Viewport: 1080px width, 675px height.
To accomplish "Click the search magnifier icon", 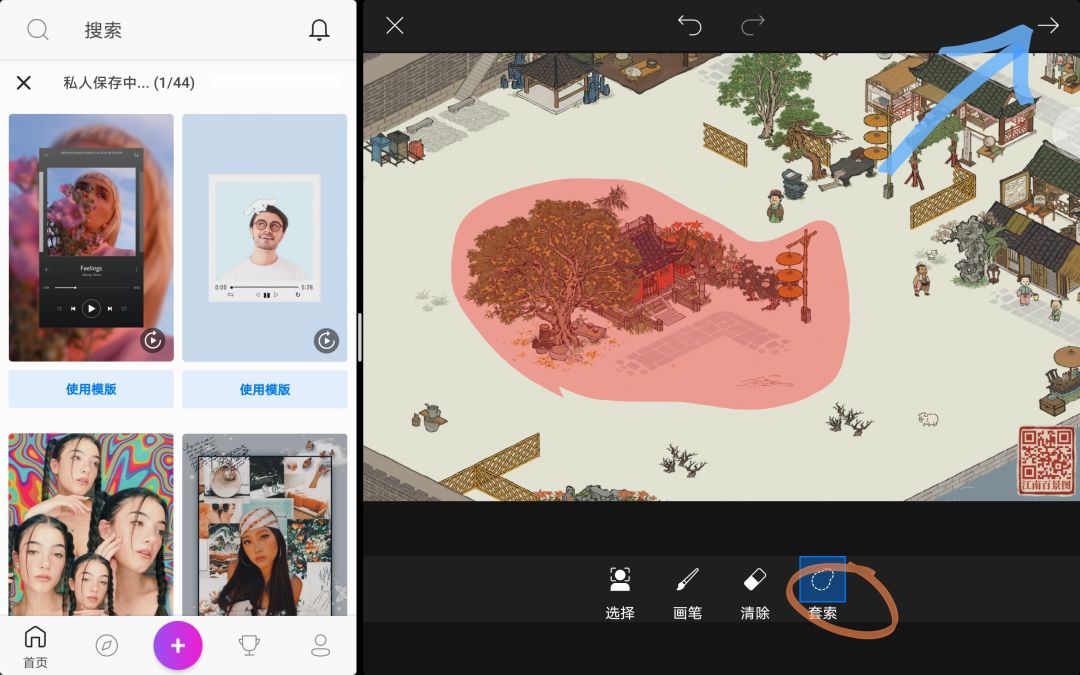I will (x=38, y=30).
